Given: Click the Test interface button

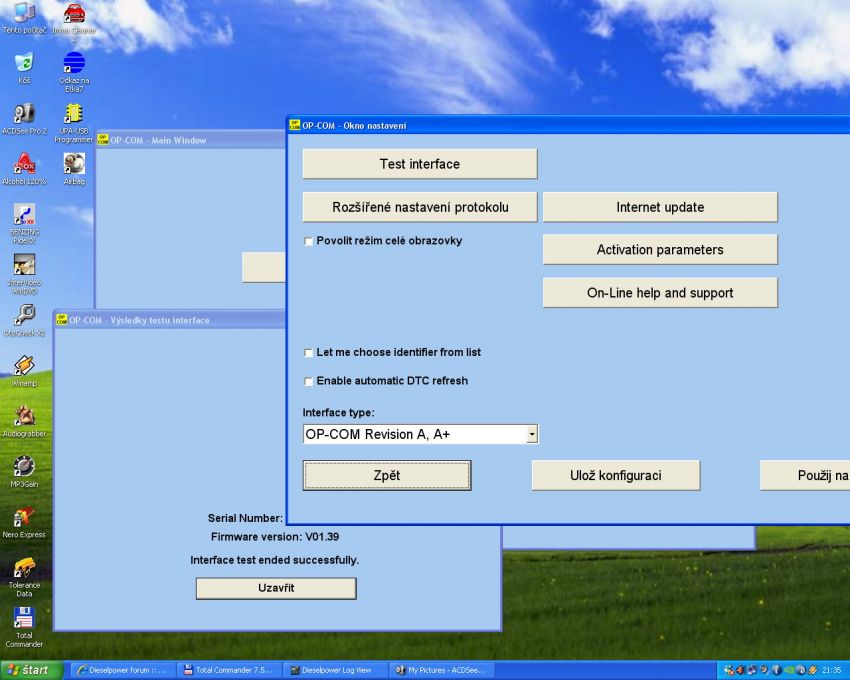Looking at the screenshot, I should (x=420, y=164).
